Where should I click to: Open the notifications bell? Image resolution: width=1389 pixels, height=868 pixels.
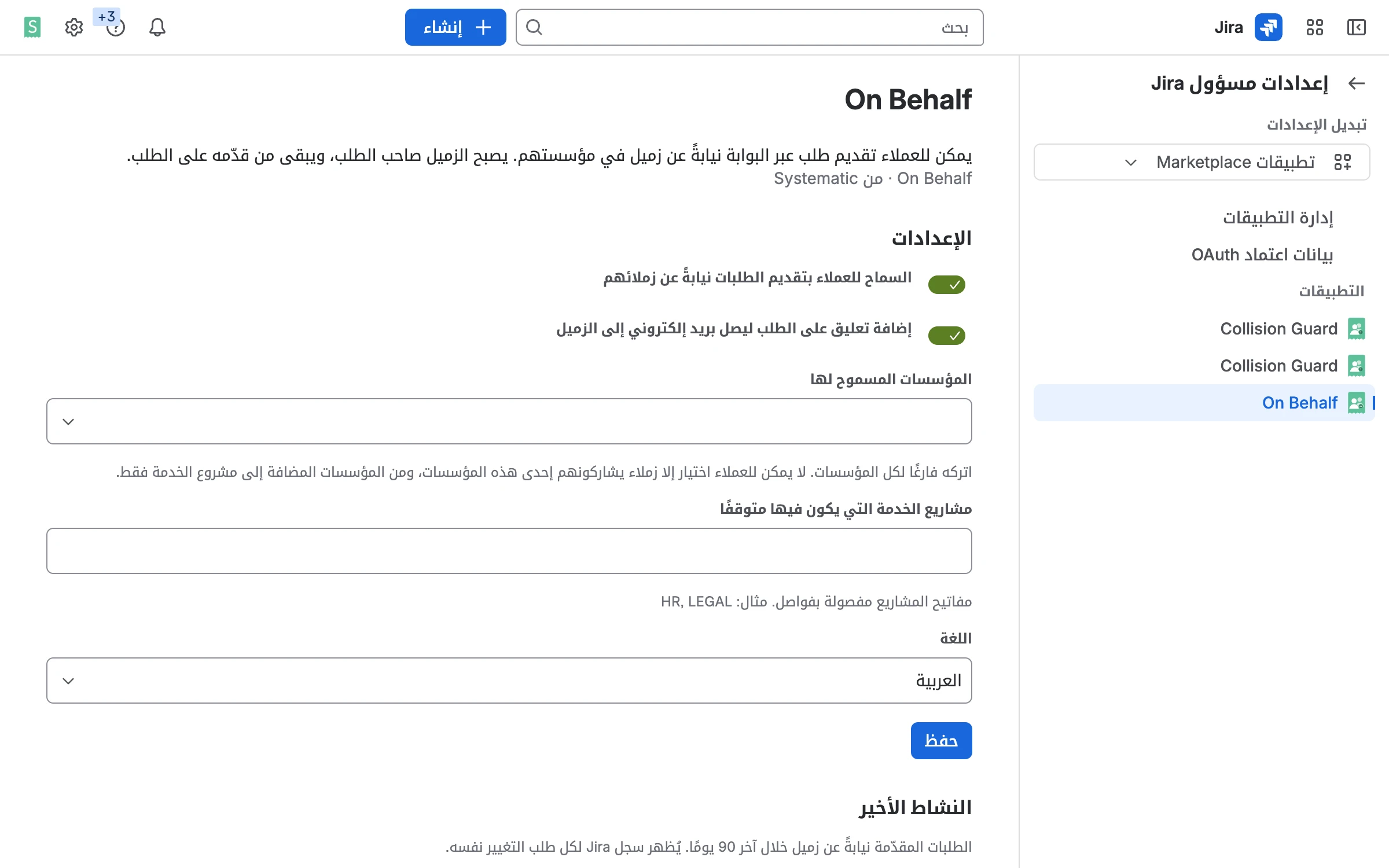point(157,27)
